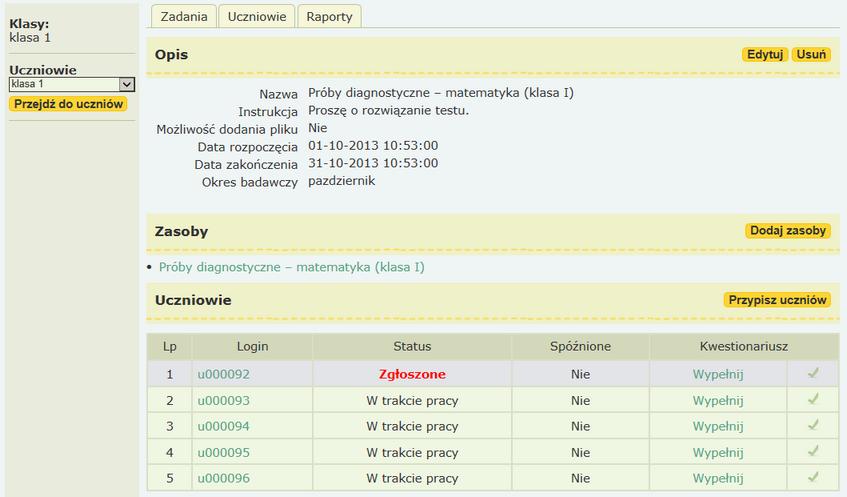
Task: Click the Dodaj zasoby button
Action: tap(788, 231)
